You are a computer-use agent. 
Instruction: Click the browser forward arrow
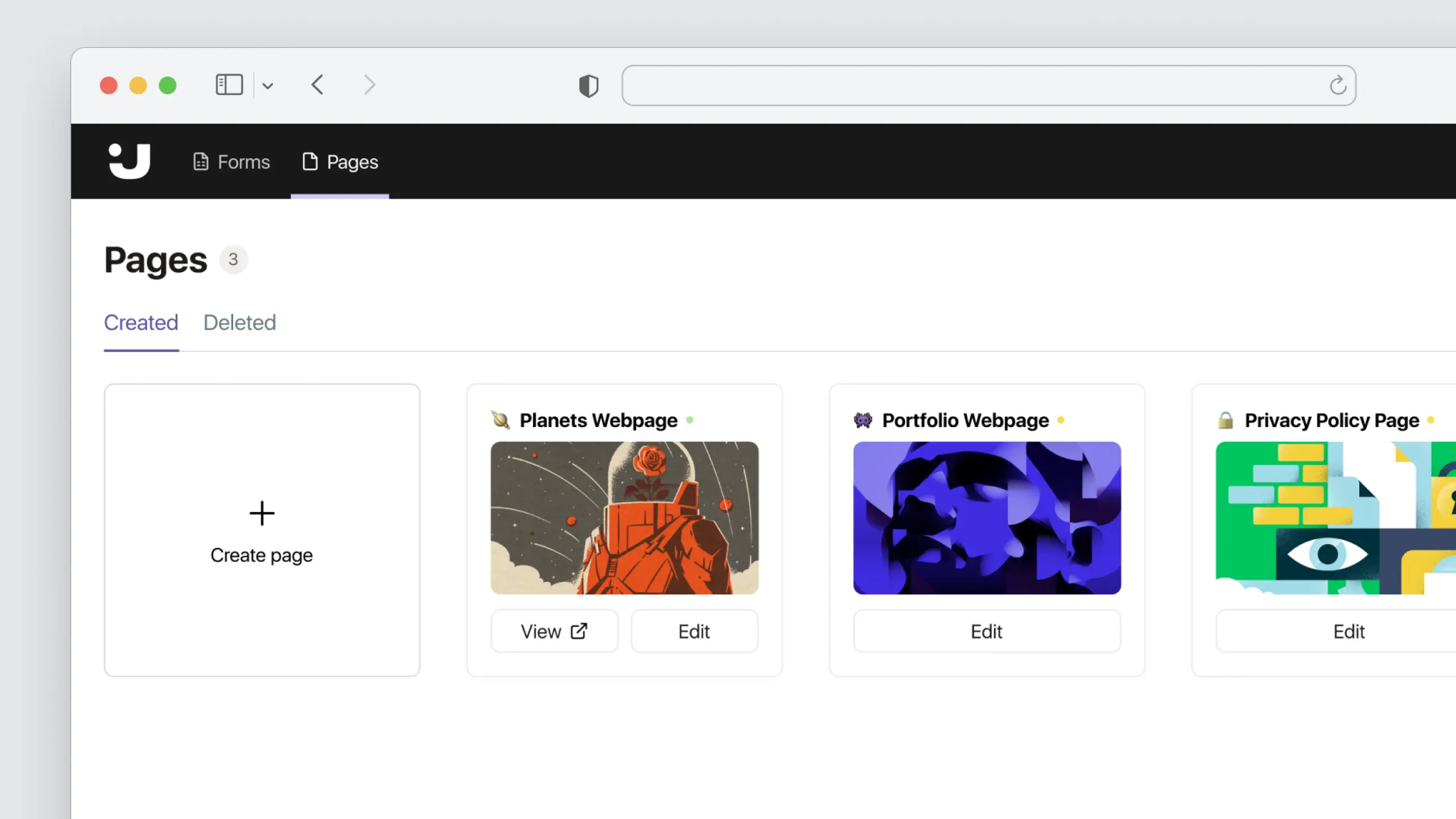click(370, 85)
